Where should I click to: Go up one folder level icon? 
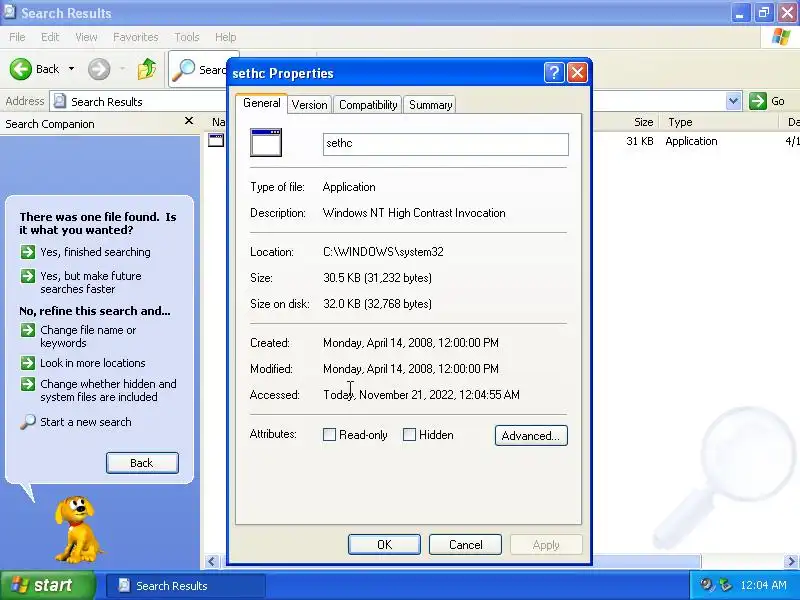[x=146, y=69]
